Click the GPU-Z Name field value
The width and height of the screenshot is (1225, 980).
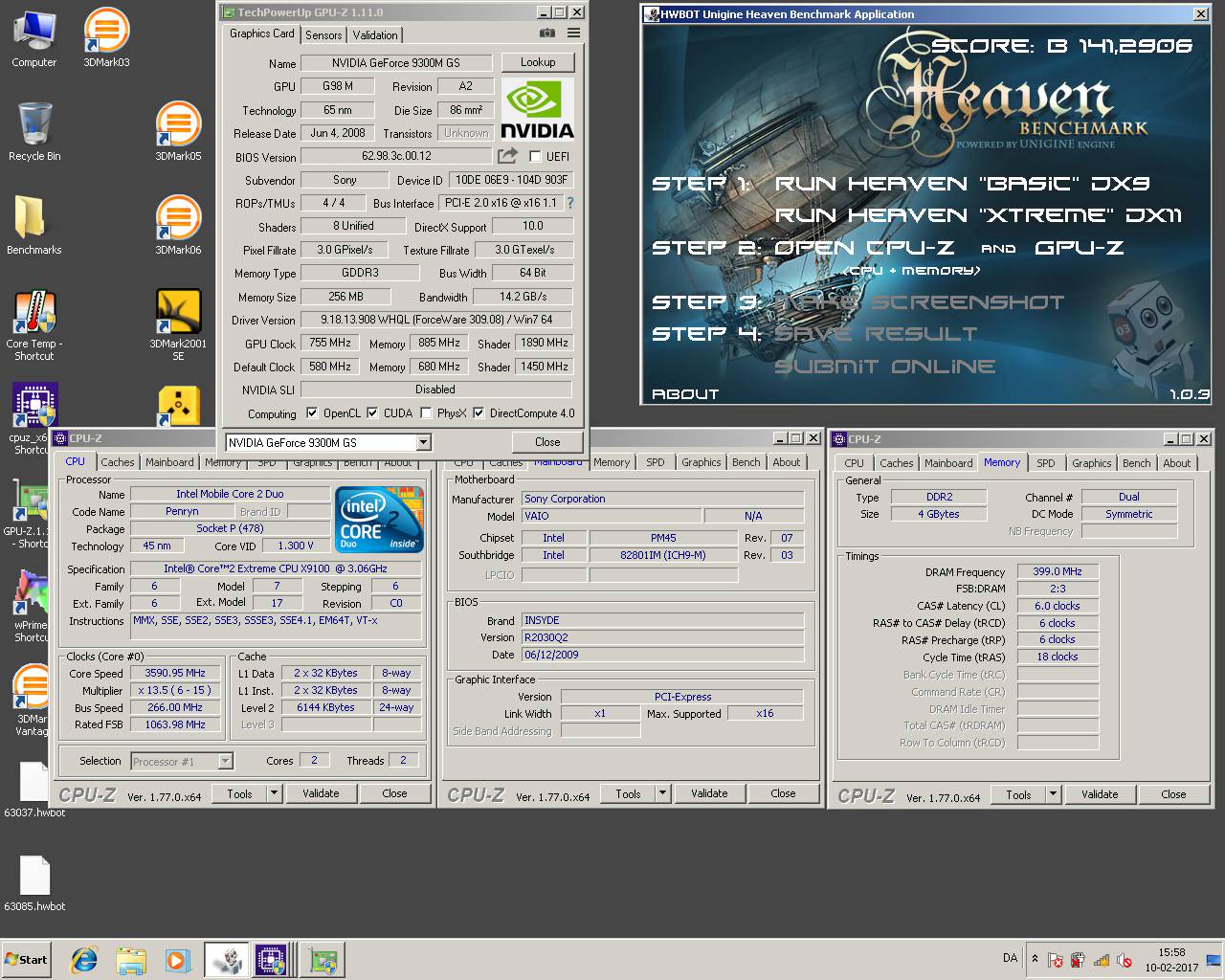tap(396, 62)
